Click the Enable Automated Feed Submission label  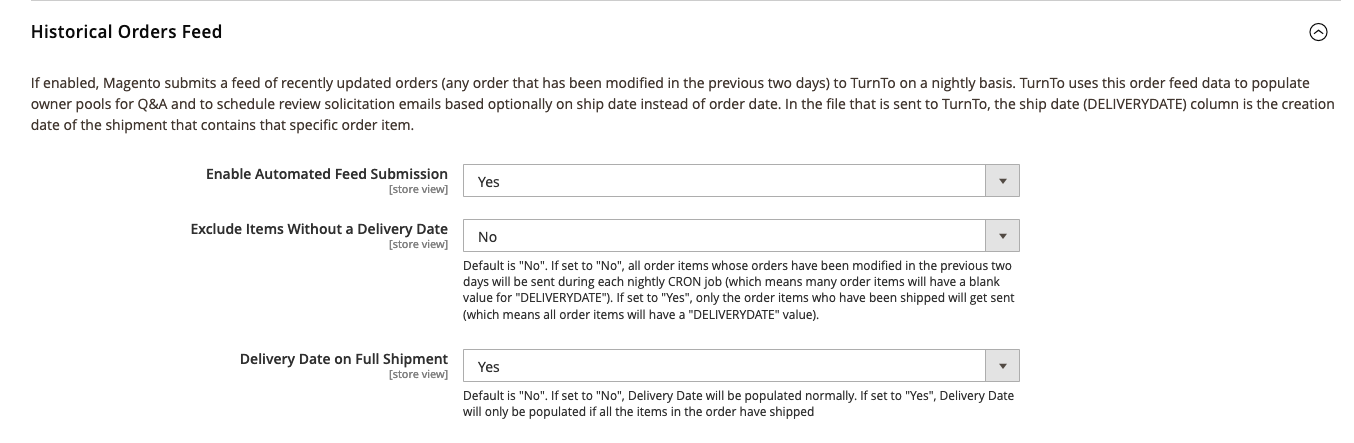click(x=327, y=173)
